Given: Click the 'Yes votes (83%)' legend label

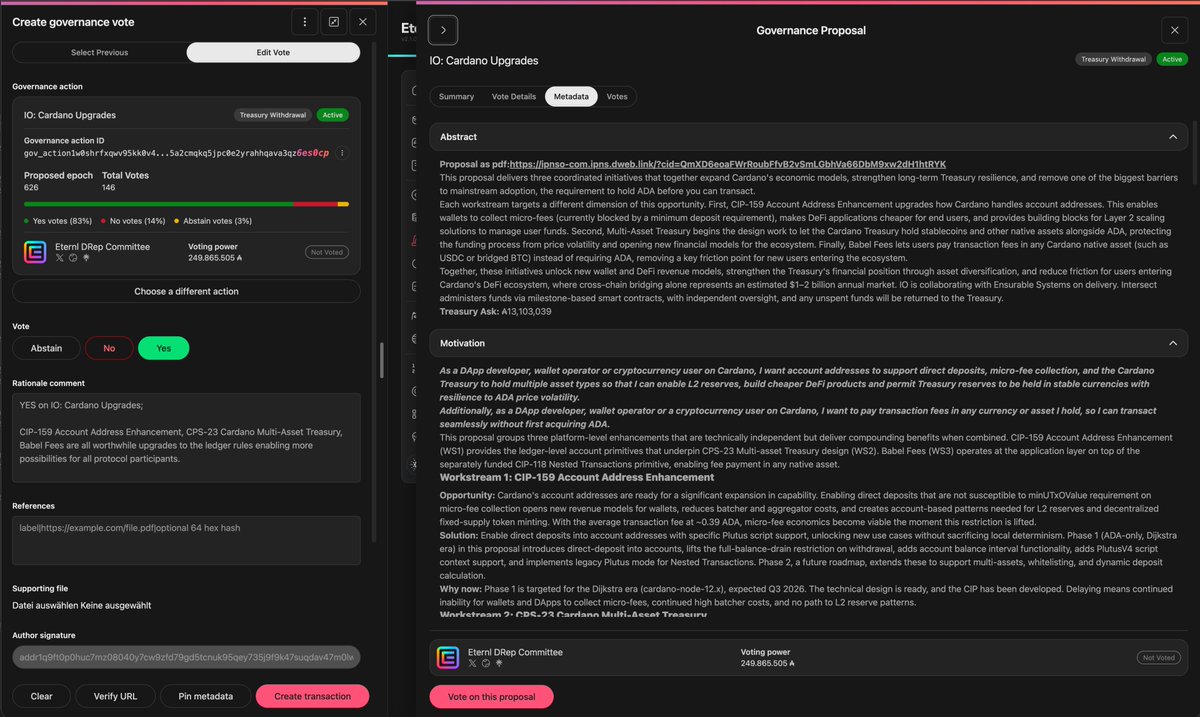Looking at the screenshot, I should pyautogui.click(x=63, y=220).
